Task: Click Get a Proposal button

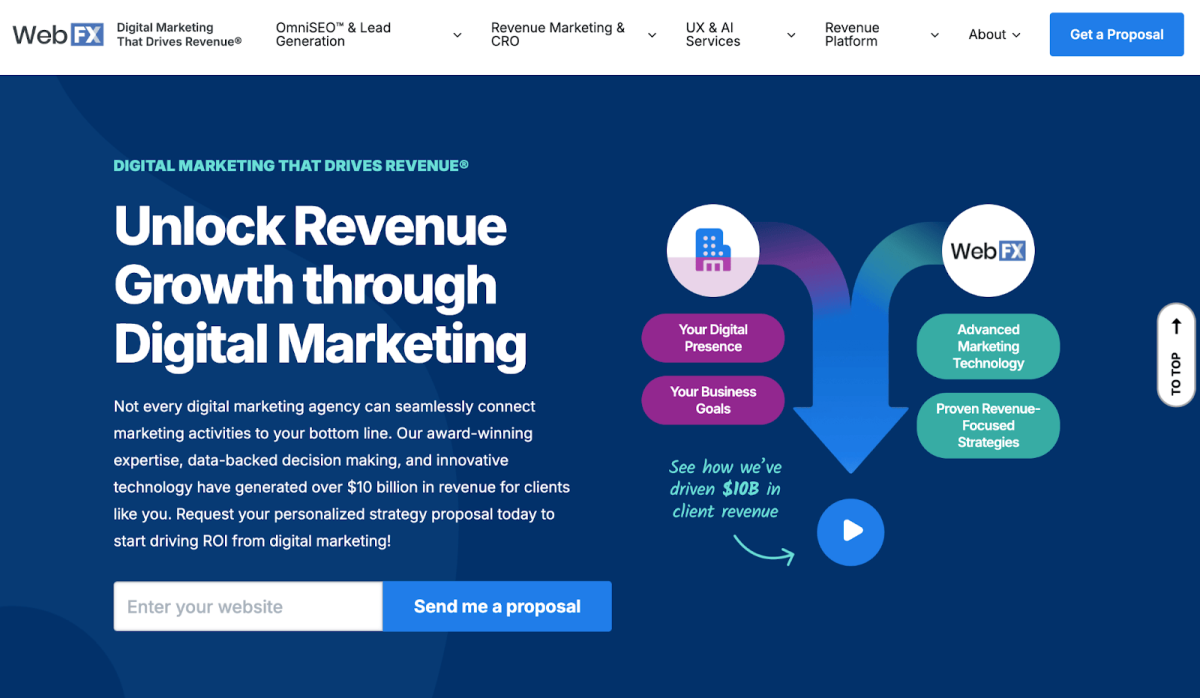Action: tap(1116, 34)
